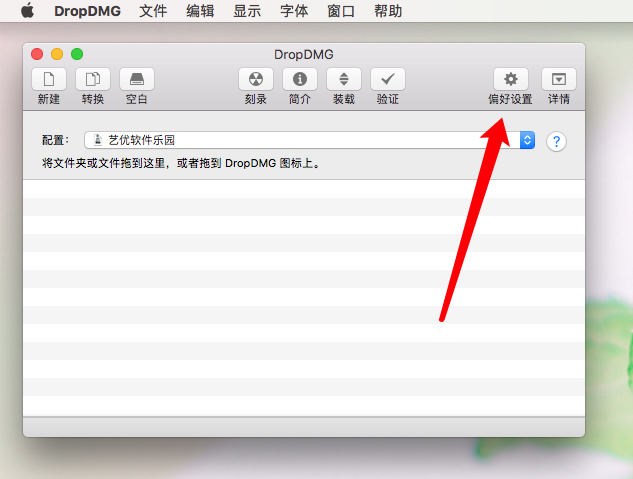The height and width of the screenshot is (479, 633).
Task: Open the 显示 menu
Action: (247, 11)
